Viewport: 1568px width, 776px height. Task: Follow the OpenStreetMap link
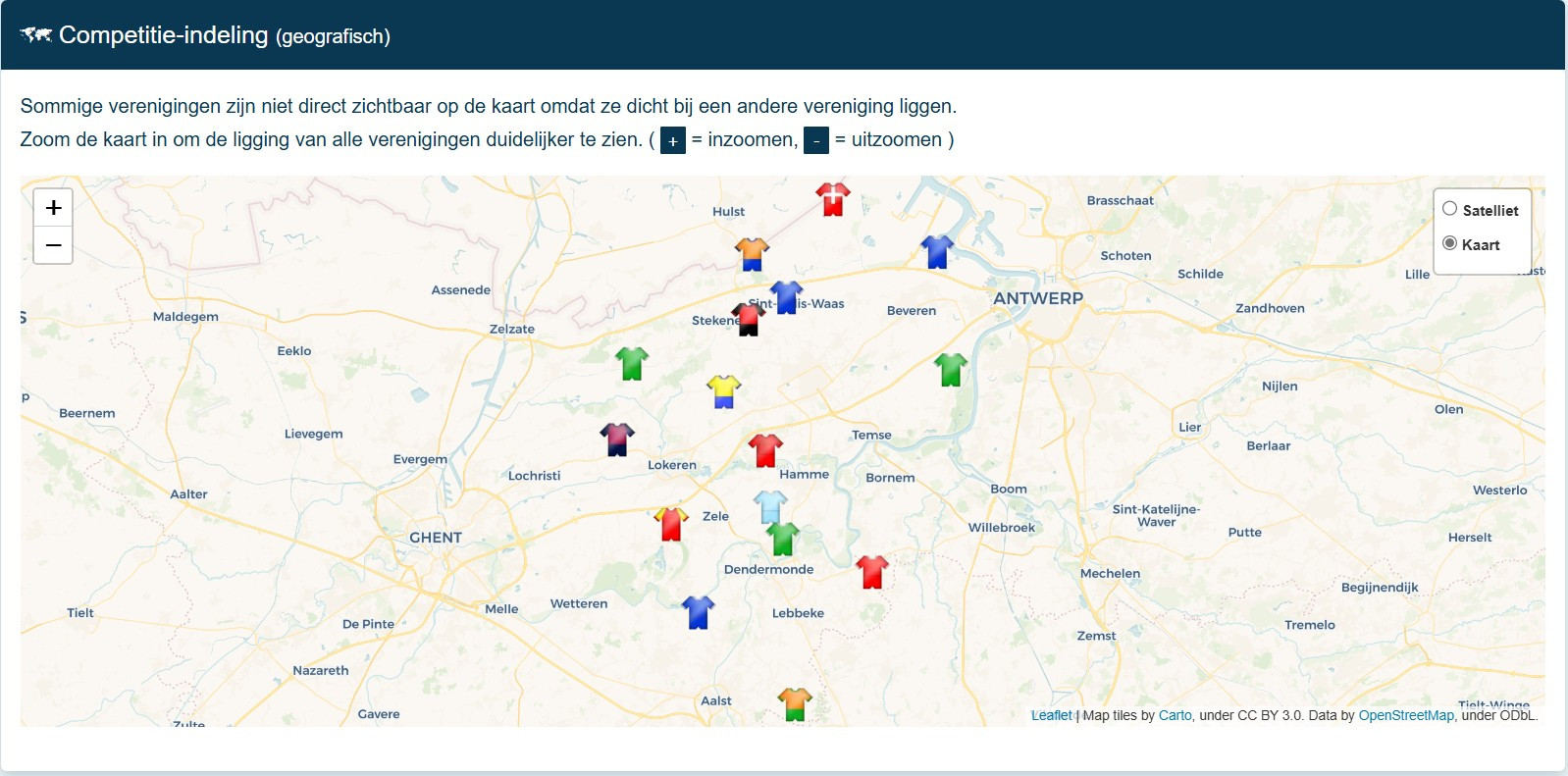pos(1405,715)
